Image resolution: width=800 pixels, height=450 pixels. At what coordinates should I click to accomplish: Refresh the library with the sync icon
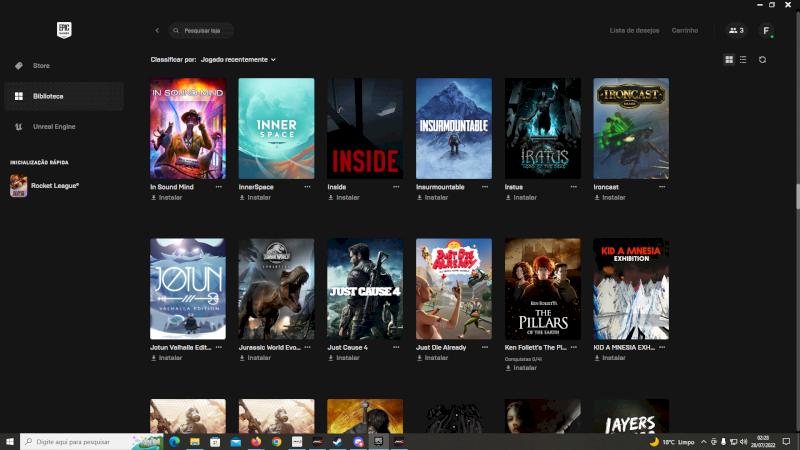pyautogui.click(x=762, y=60)
